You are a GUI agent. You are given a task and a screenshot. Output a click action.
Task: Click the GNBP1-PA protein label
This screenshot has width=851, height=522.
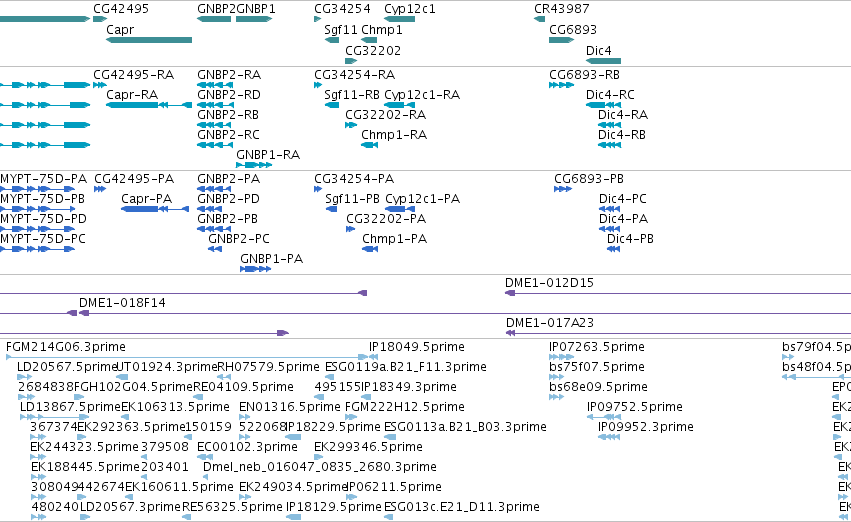click(272, 259)
